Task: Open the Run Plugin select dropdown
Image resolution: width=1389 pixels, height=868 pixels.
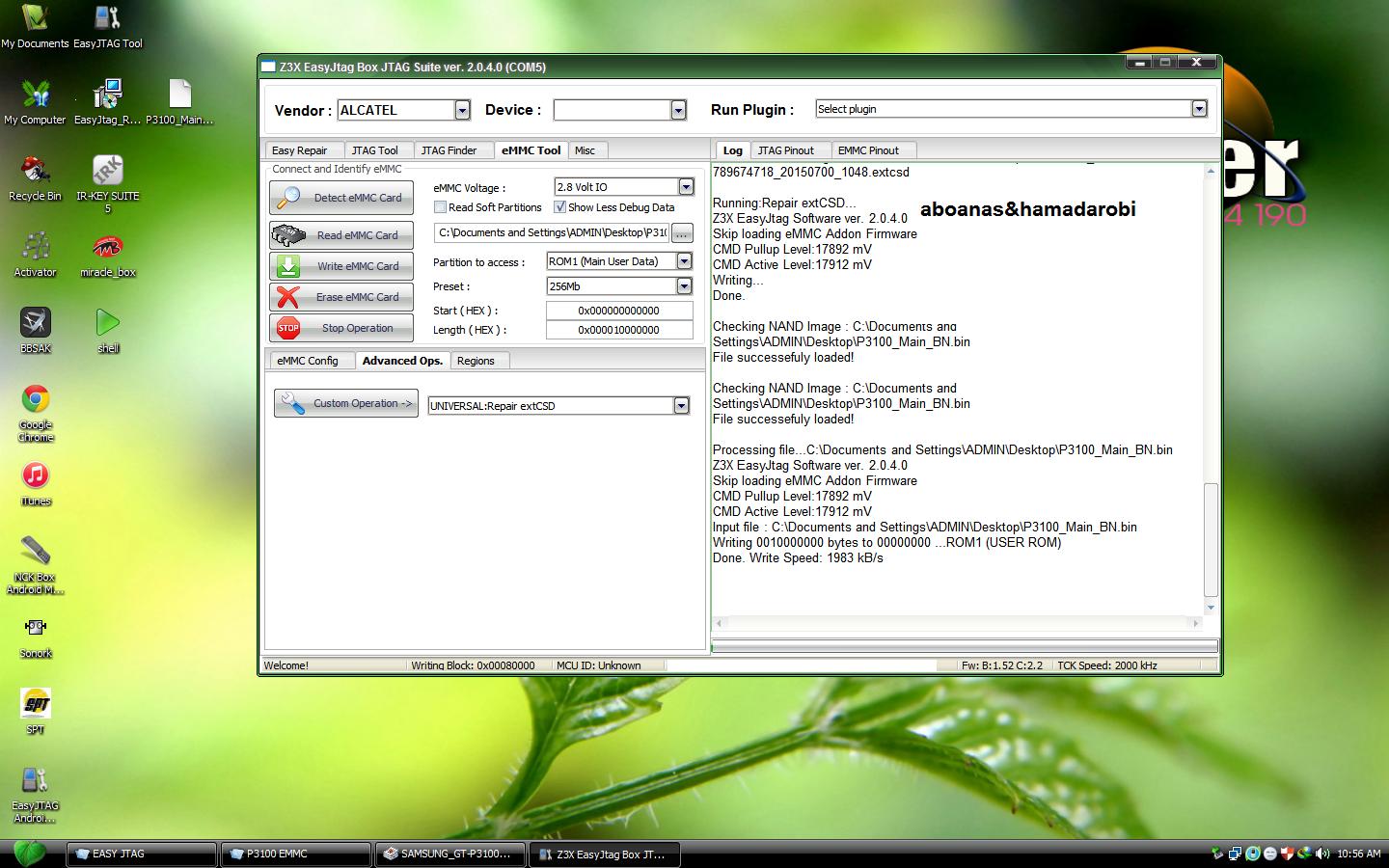Action: point(1199,109)
